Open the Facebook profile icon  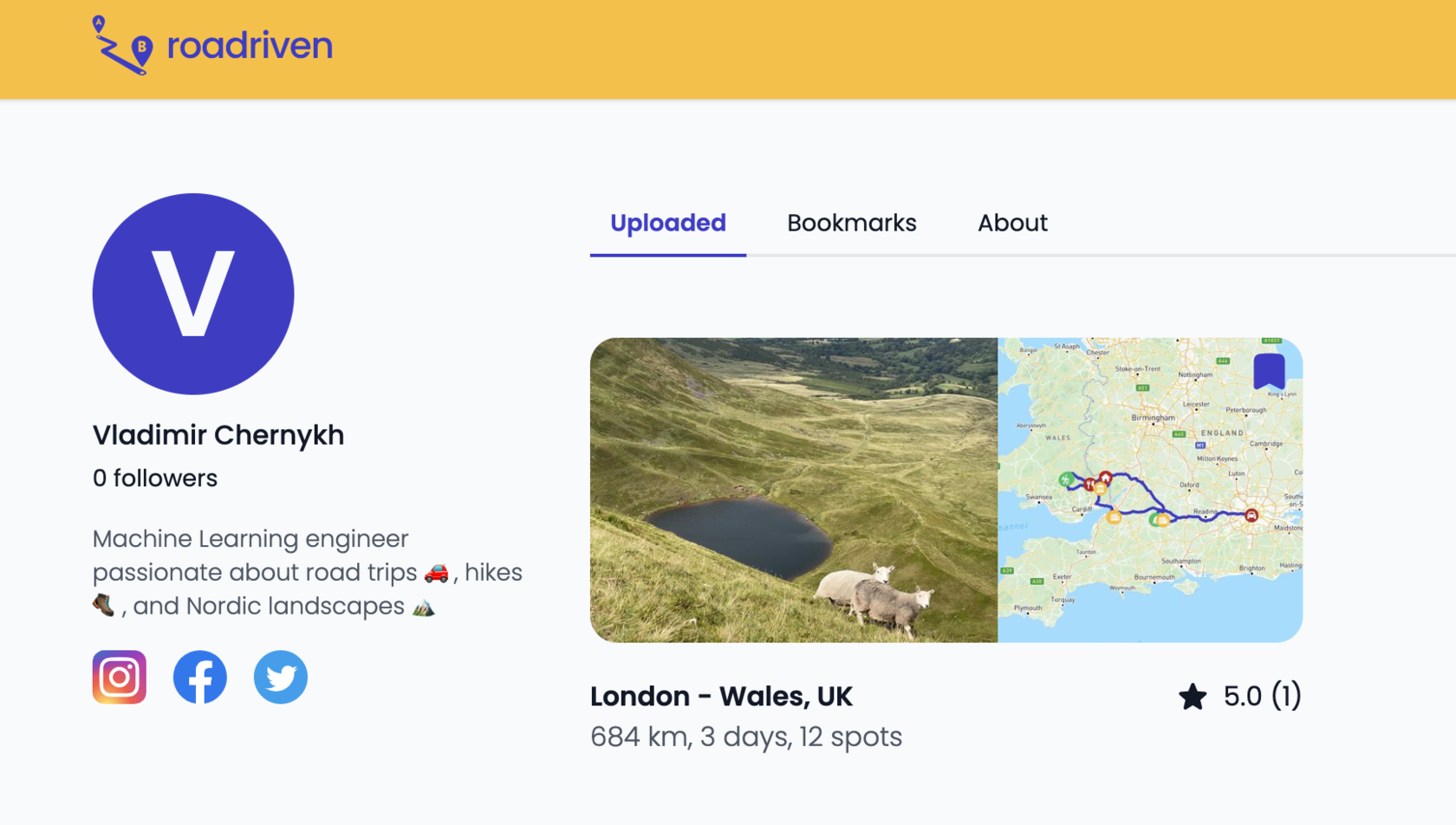point(200,677)
